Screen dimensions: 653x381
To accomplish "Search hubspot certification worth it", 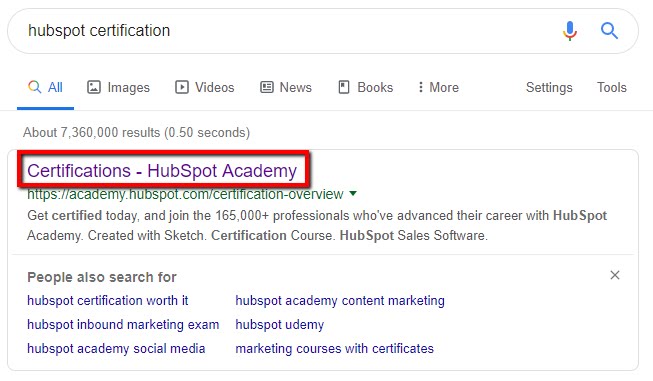I will pos(107,301).
